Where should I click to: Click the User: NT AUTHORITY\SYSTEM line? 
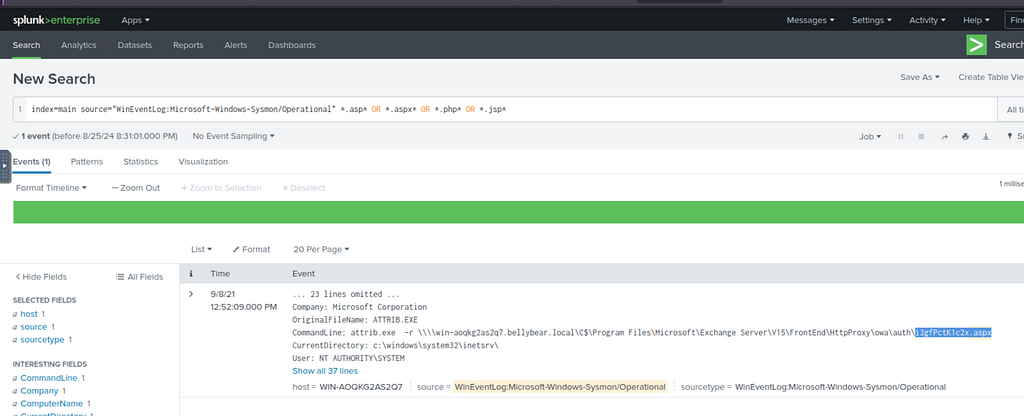349,358
